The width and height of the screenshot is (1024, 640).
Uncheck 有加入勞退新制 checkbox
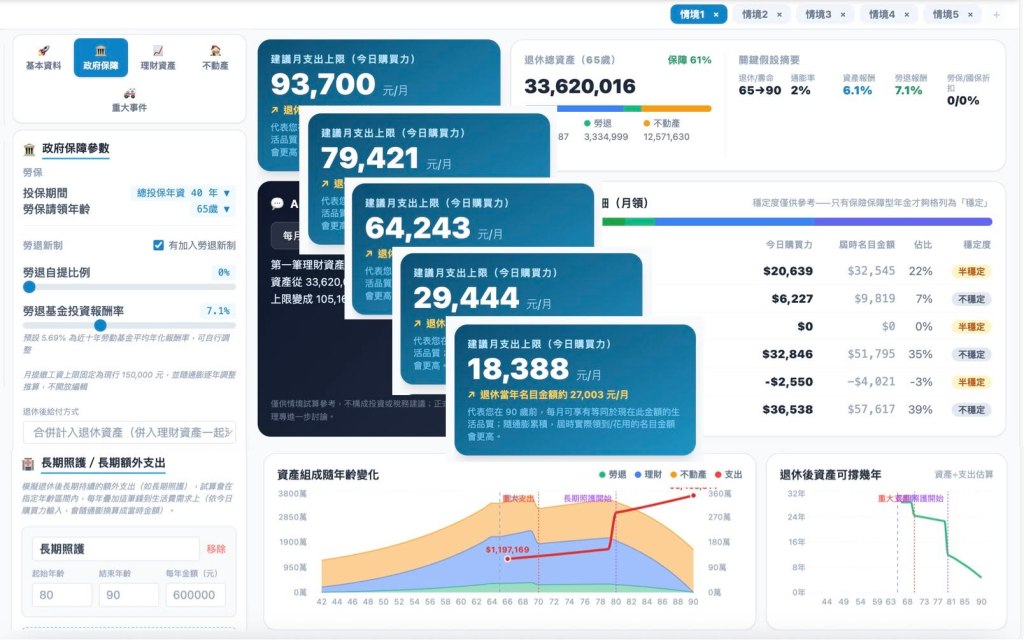[158, 245]
